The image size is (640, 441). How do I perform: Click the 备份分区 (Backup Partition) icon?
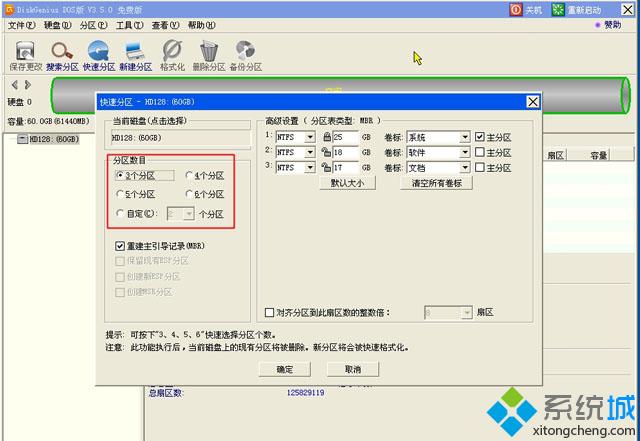coord(244,50)
